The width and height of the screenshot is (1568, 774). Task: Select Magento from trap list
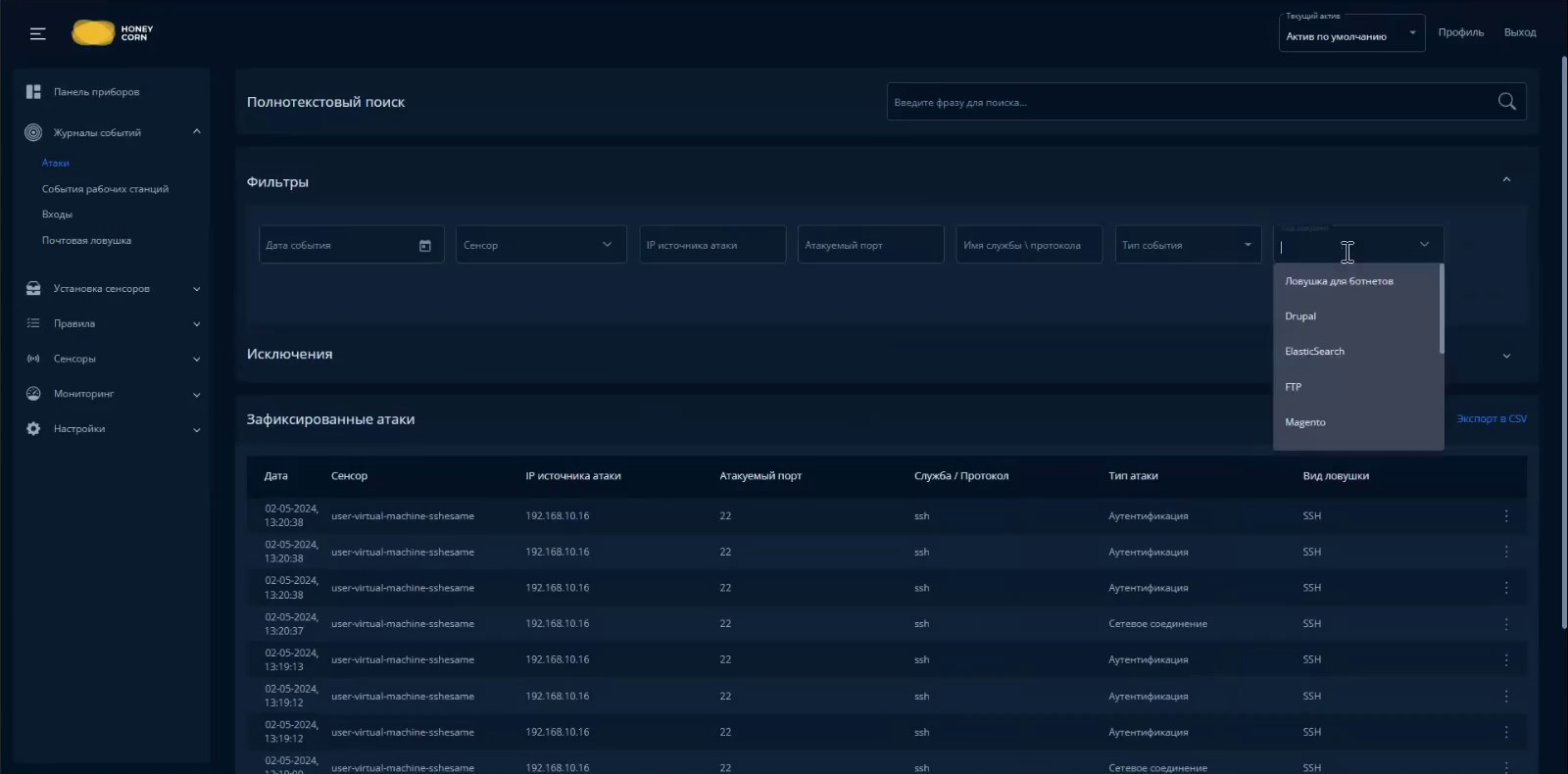point(1356,422)
